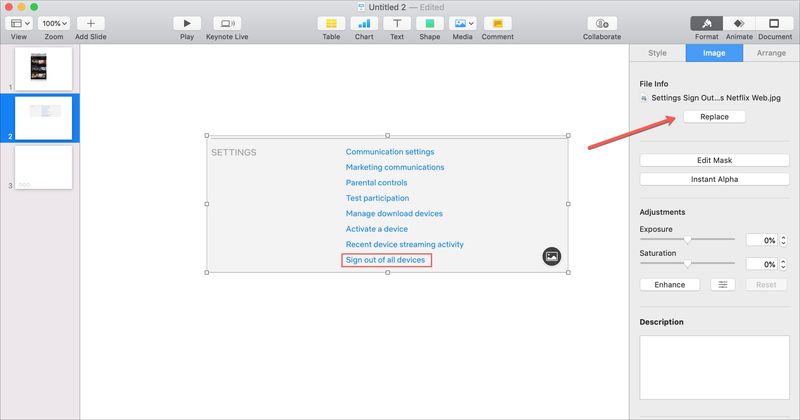Select slide 1 thumbnail

point(43,69)
